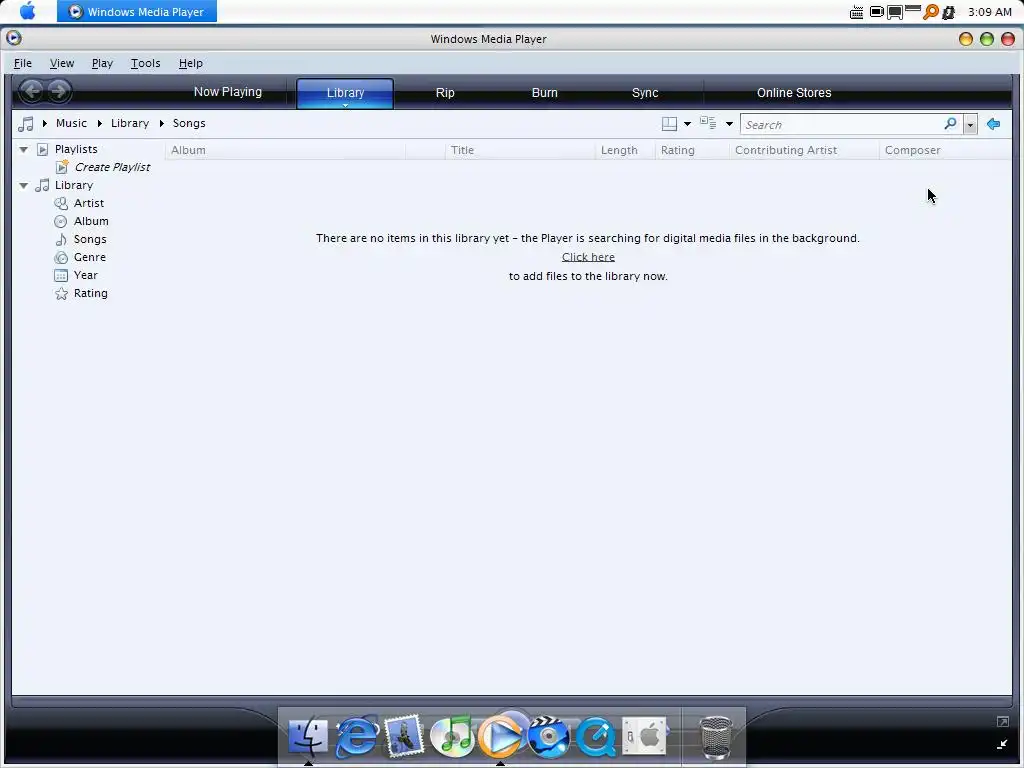
Task: Click the magnifier icon in Search box
Action: (x=950, y=123)
